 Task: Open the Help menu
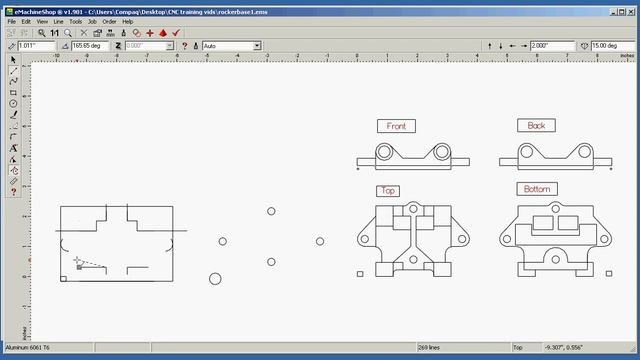point(128,22)
